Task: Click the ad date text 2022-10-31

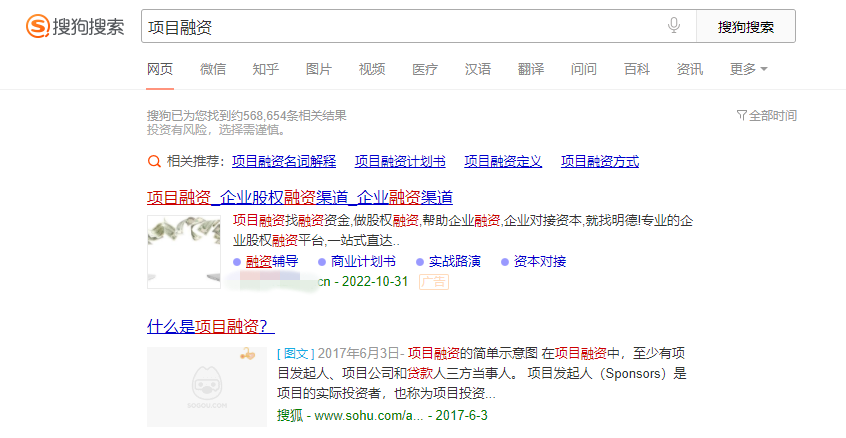Action: (375, 282)
